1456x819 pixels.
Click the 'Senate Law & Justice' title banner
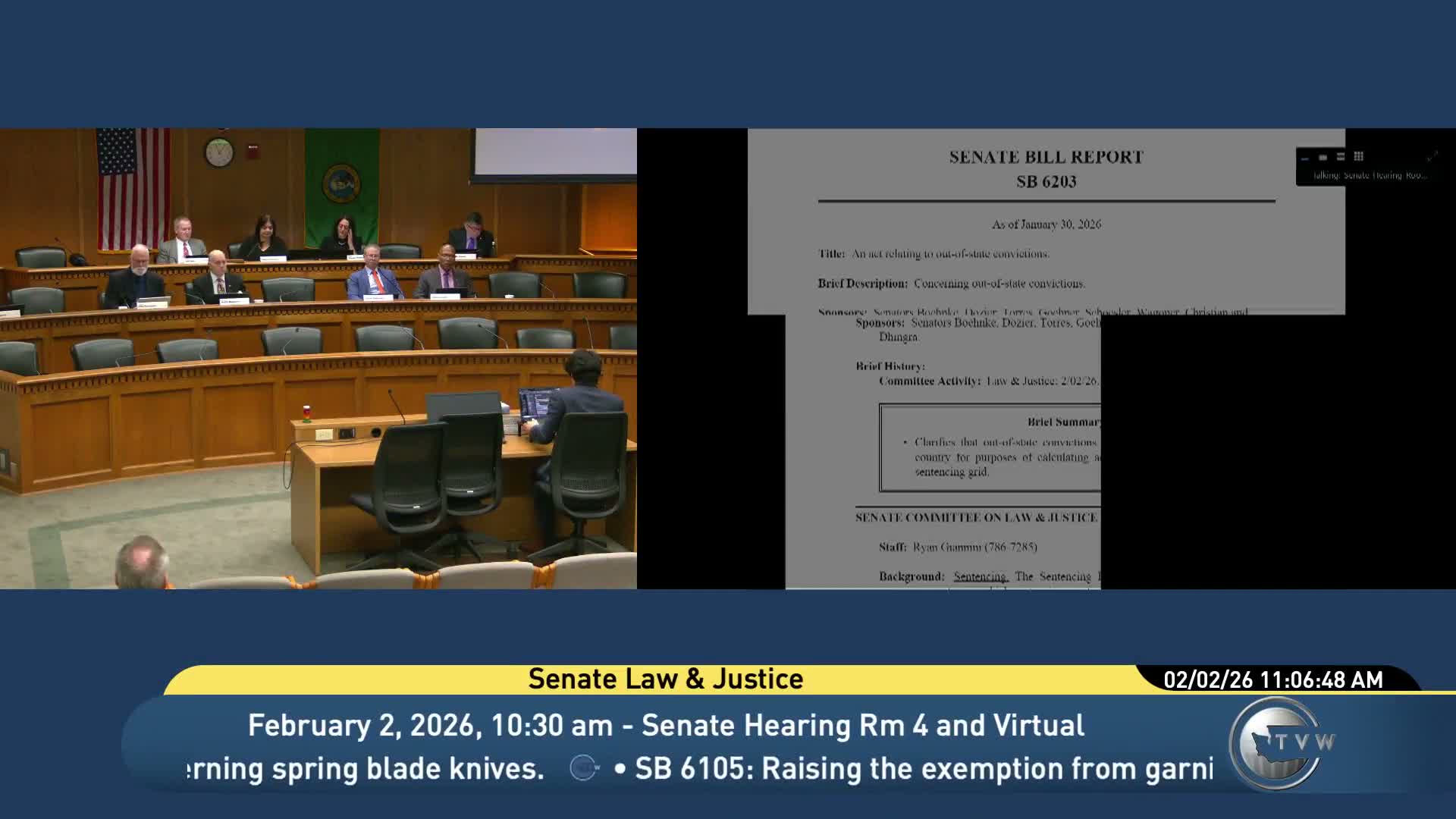pos(665,679)
